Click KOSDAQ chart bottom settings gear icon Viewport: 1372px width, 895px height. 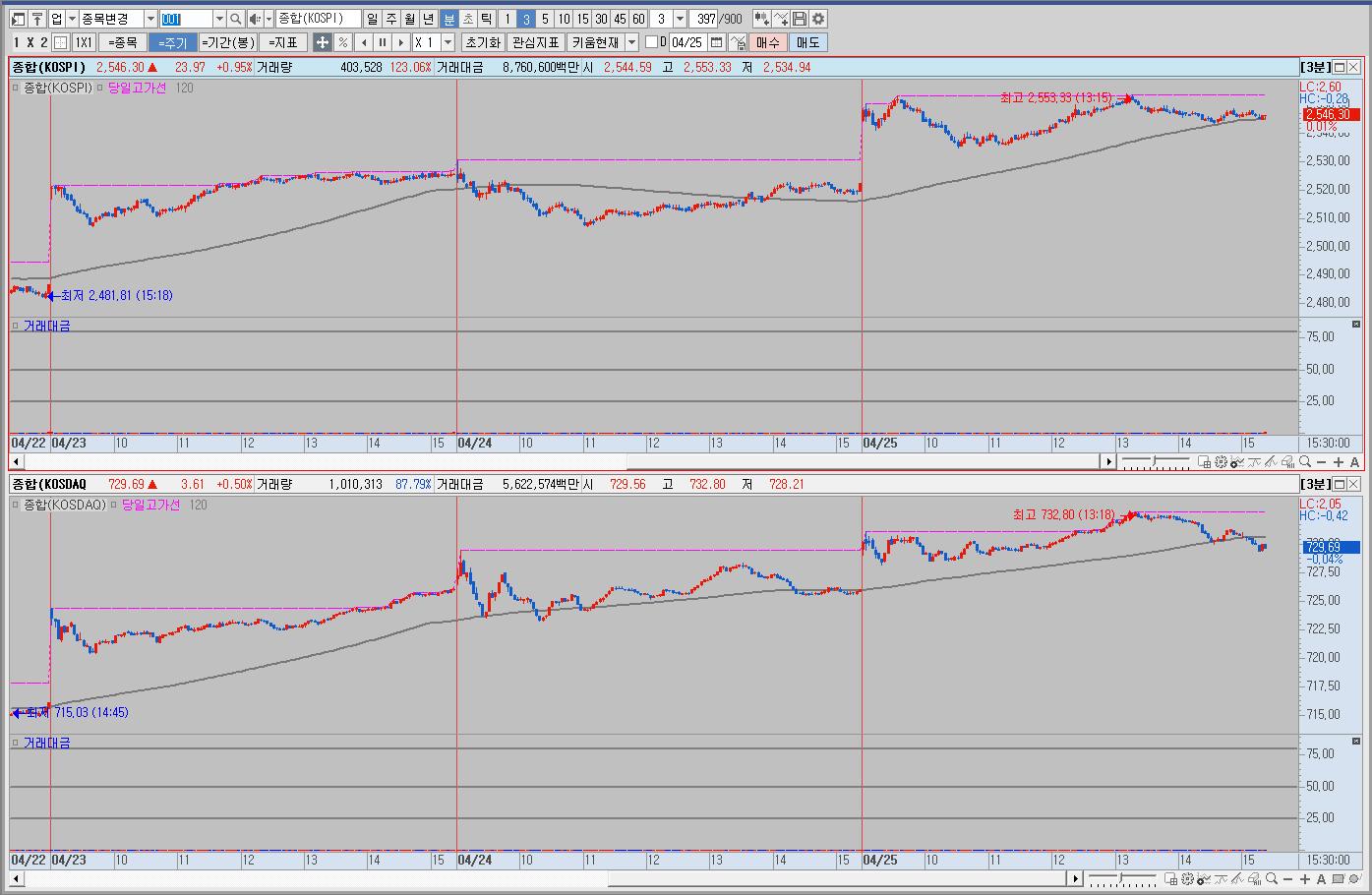point(1187,879)
